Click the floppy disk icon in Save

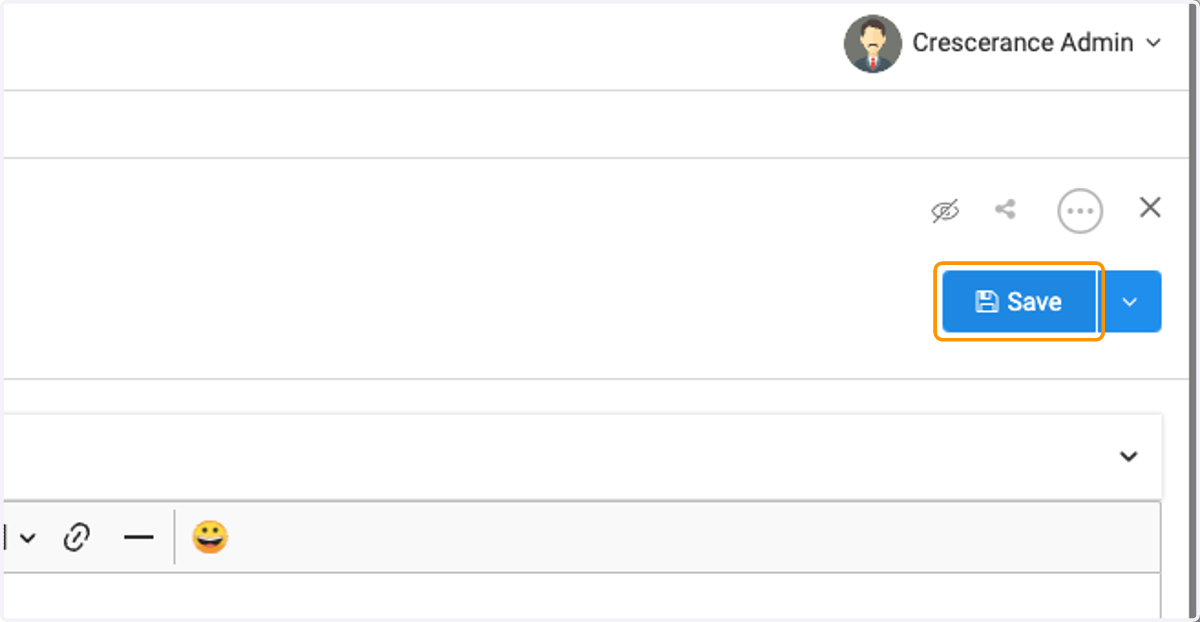click(x=987, y=302)
